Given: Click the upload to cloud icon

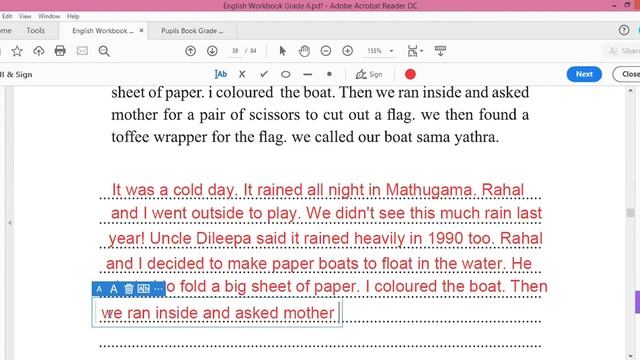Looking at the screenshot, I should [38, 51].
